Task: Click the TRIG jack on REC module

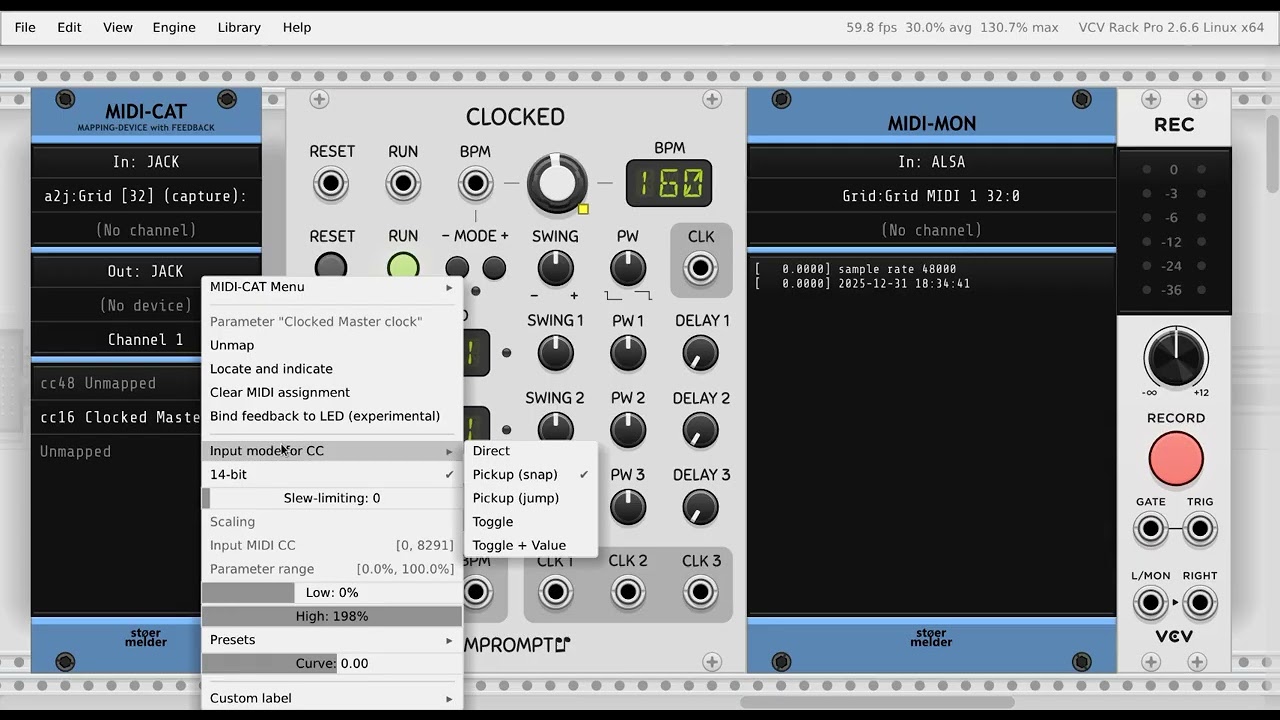Action: (1200, 529)
